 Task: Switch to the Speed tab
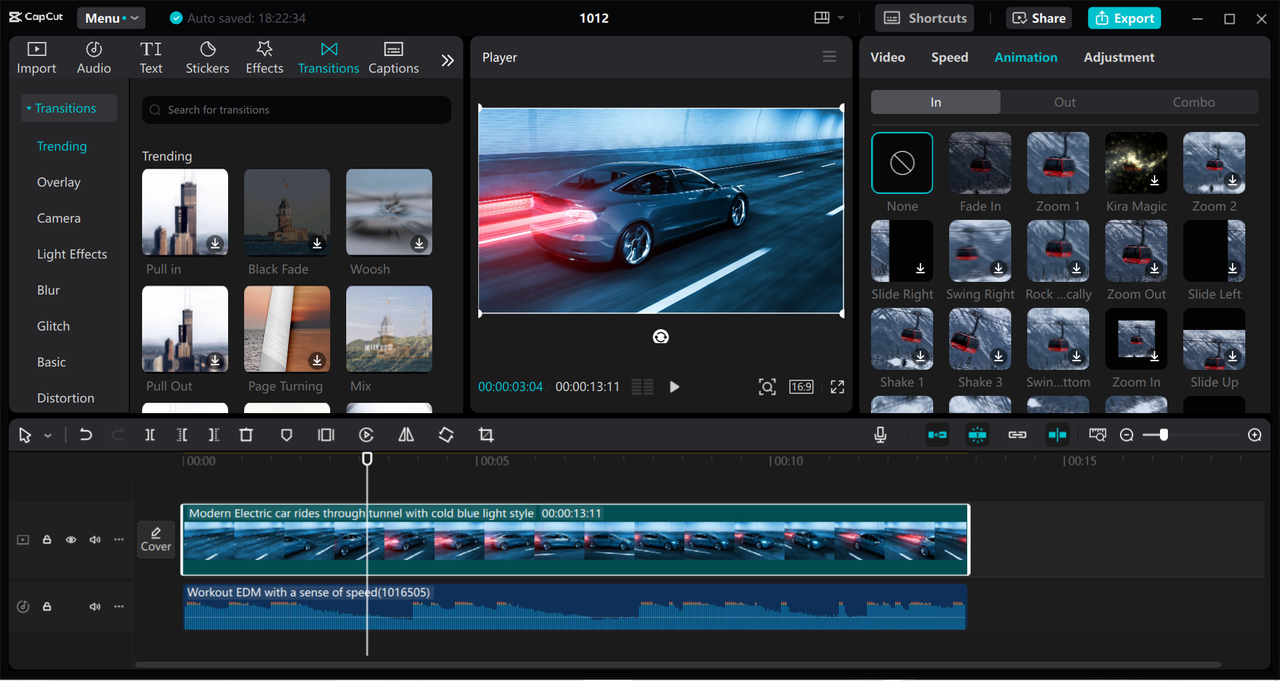pos(949,57)
